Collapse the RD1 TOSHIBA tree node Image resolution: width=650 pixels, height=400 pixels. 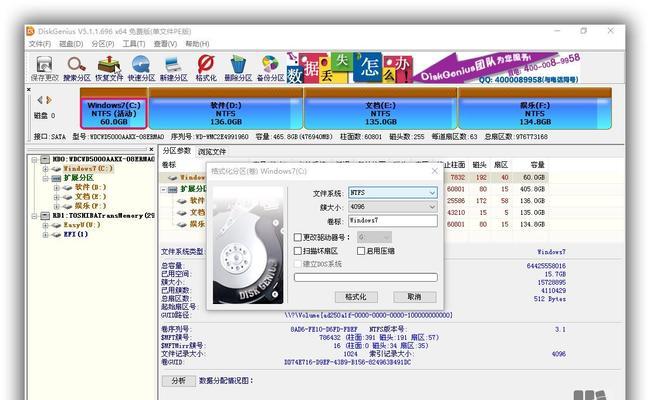(x=34, y=216)
